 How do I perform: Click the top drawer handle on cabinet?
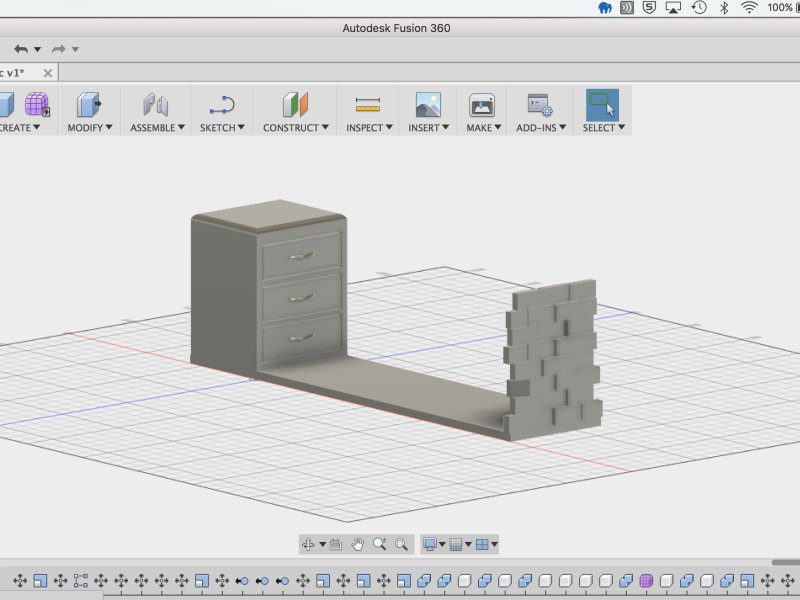(302, 255)
